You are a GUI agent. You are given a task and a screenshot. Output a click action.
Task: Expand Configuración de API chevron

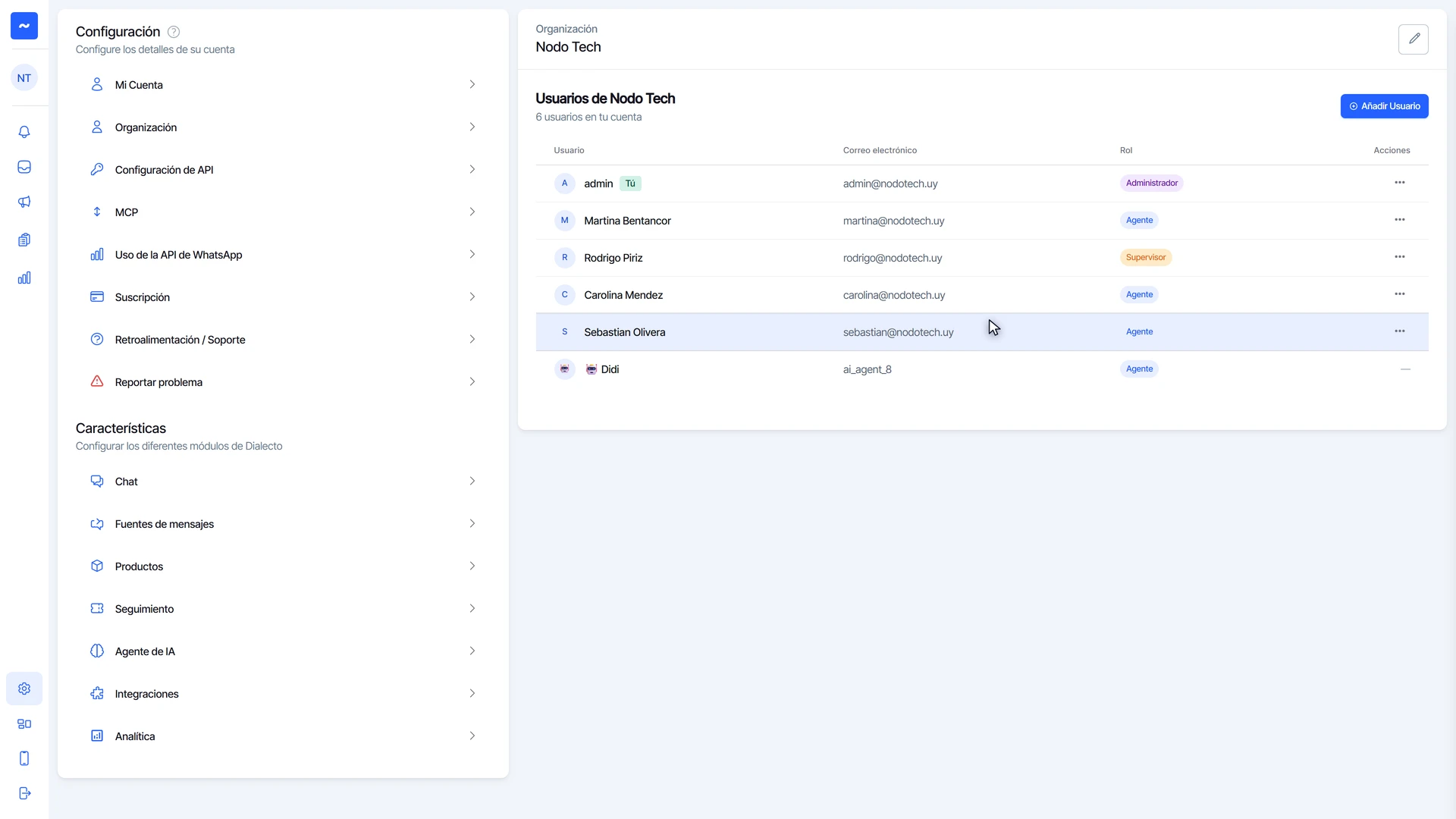click(472, 169)
